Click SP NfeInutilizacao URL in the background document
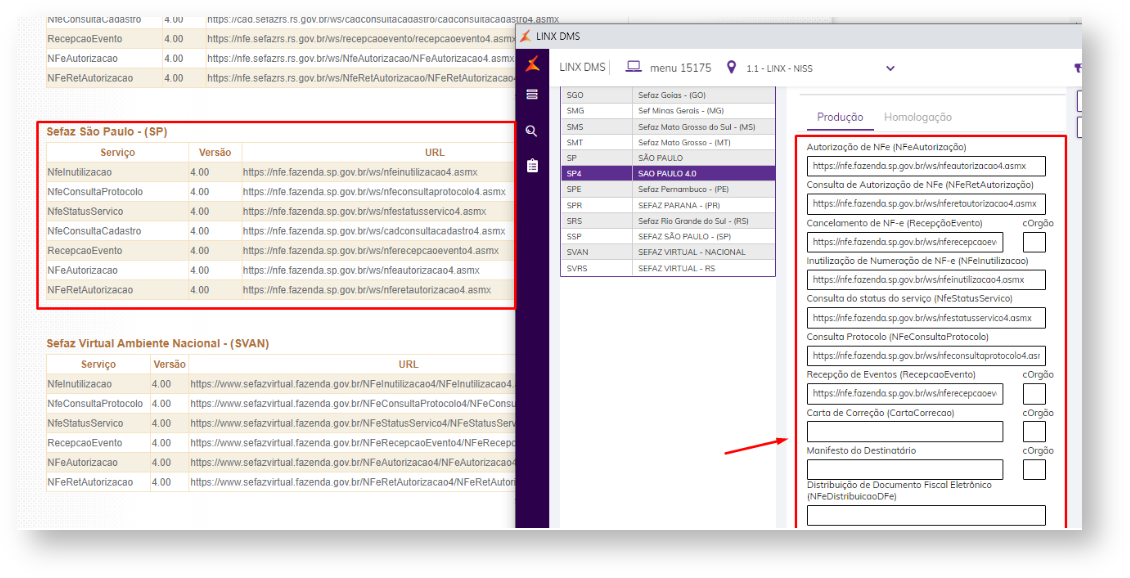The width and height of the screenshot is (1130, 578). coord(360,172)
